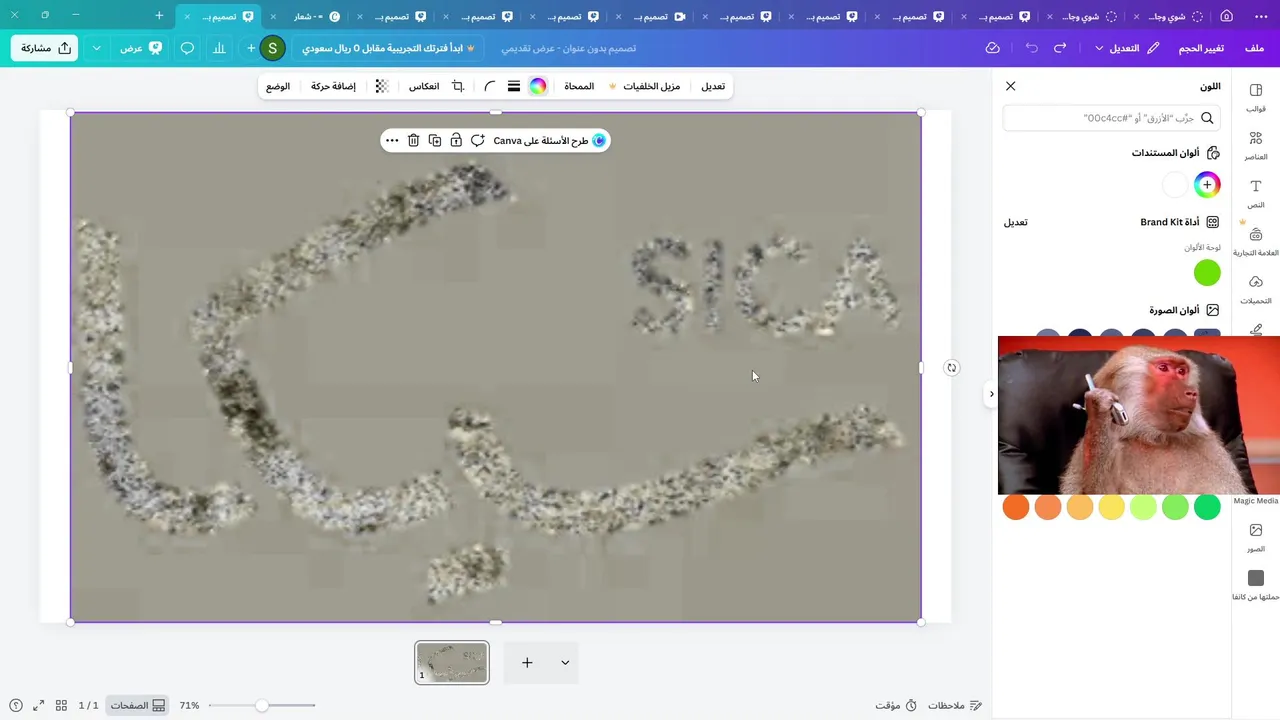
Task: Open the comments speech bubble icon
Action: coord(187,48)
